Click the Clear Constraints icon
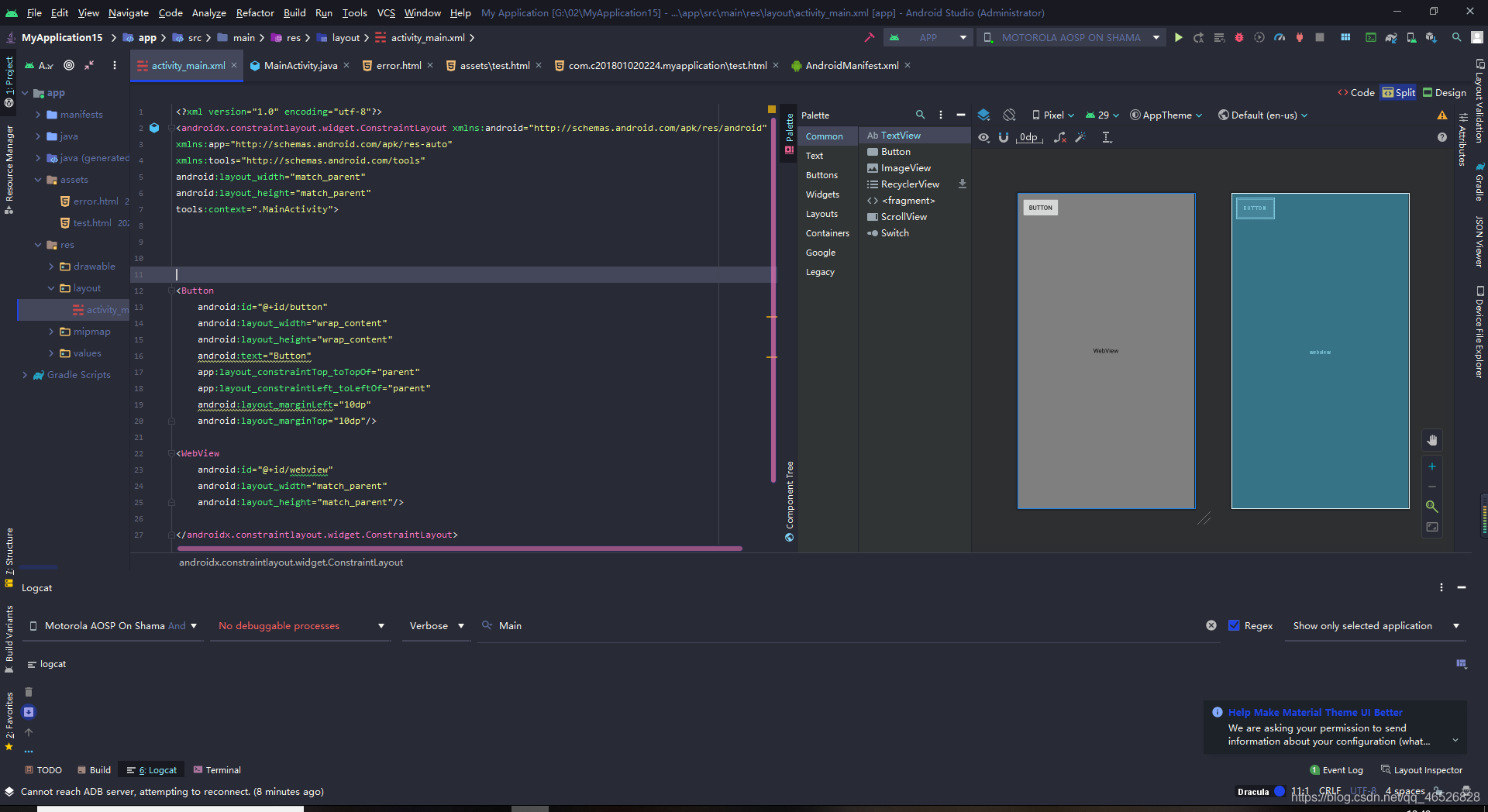The image size is (1488, 812). (1060, 137)
